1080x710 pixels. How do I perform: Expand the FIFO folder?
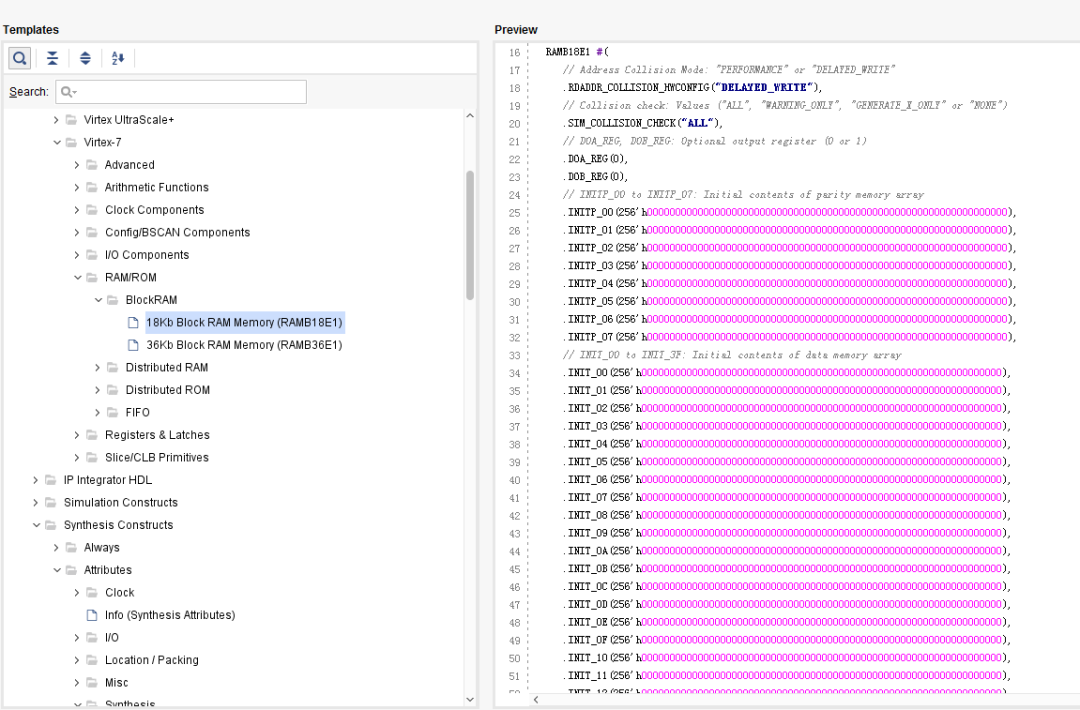pyautogui.click(x=96, y=412)
